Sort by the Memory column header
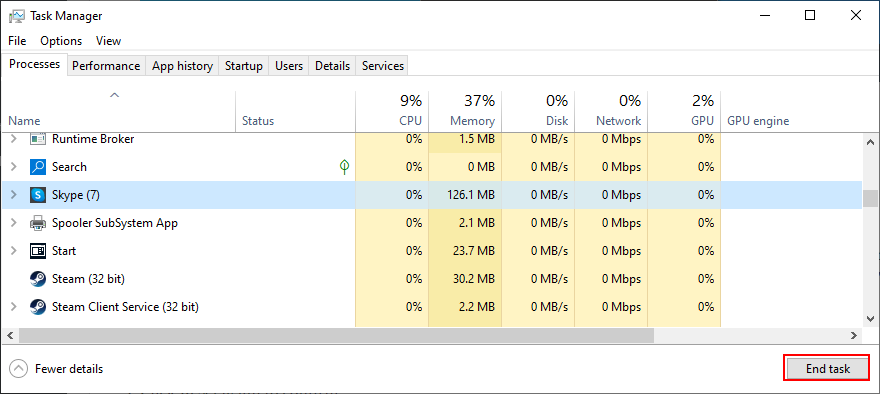Image resolution: width=880 pixels, height=394 pixels. pyautogui.click(x=465, y=111)
